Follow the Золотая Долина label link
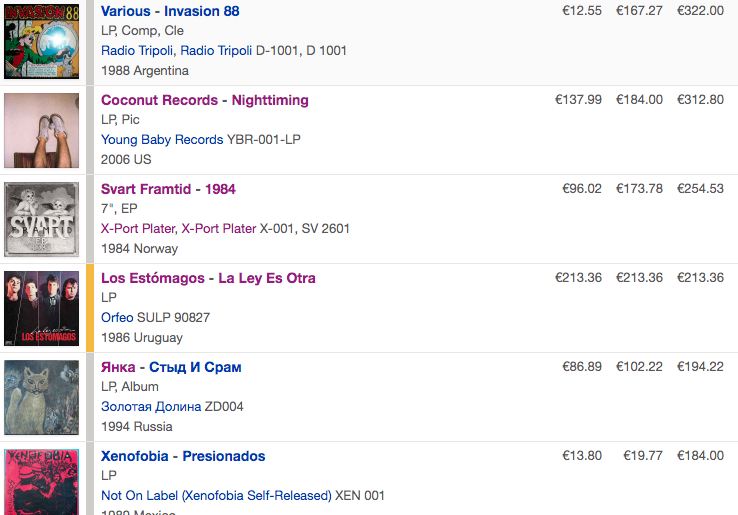738x515 pixels. click(151, 406)
